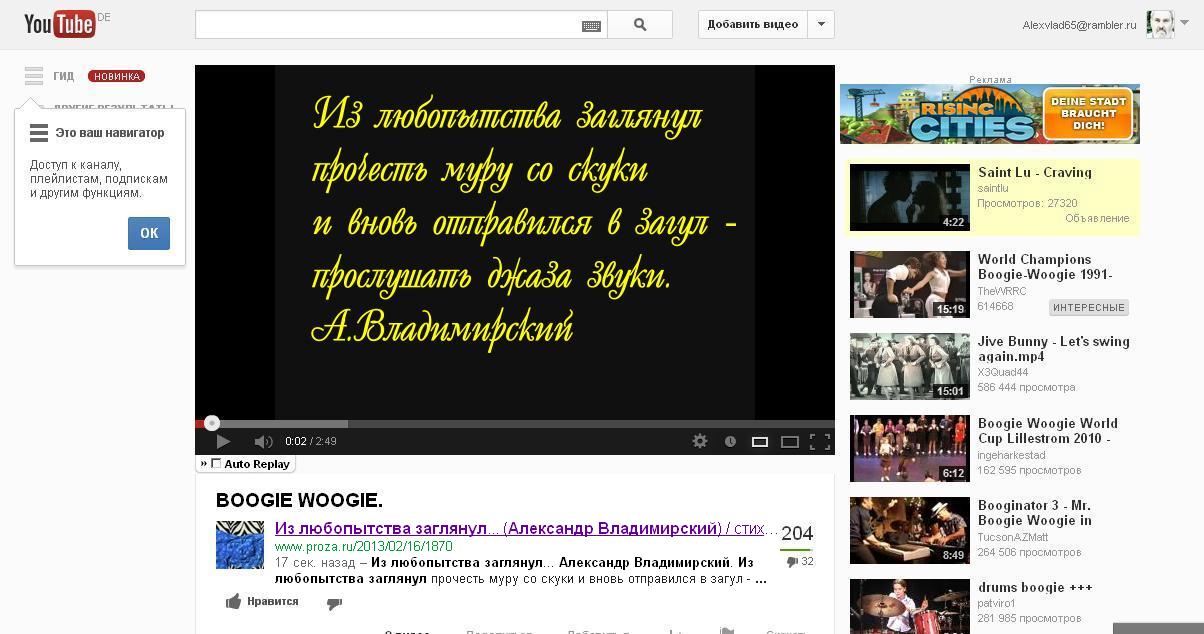Click the user avatar picture
1204x634 pixels.
(x=1160, y=24)
